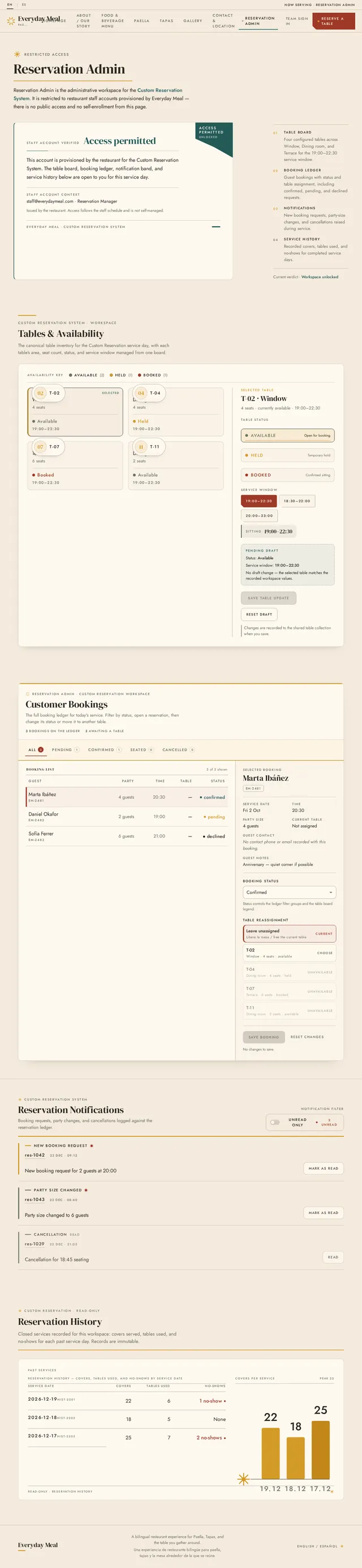Screen dimensions: 362x1568
Task: Select the Sofía Ferrer booking row
Action: tap(127, 835)
